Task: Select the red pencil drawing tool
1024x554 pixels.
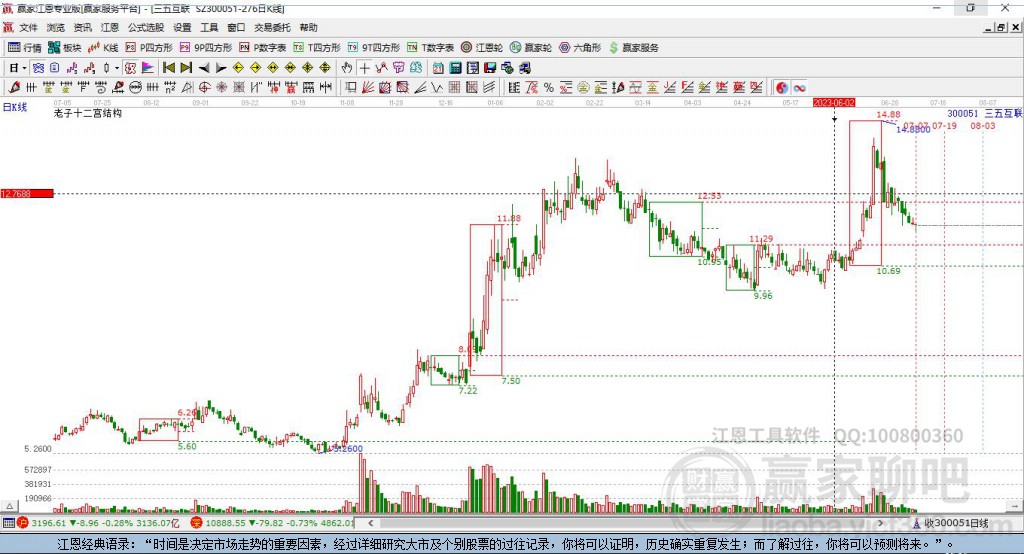Action: click(14, 88)
